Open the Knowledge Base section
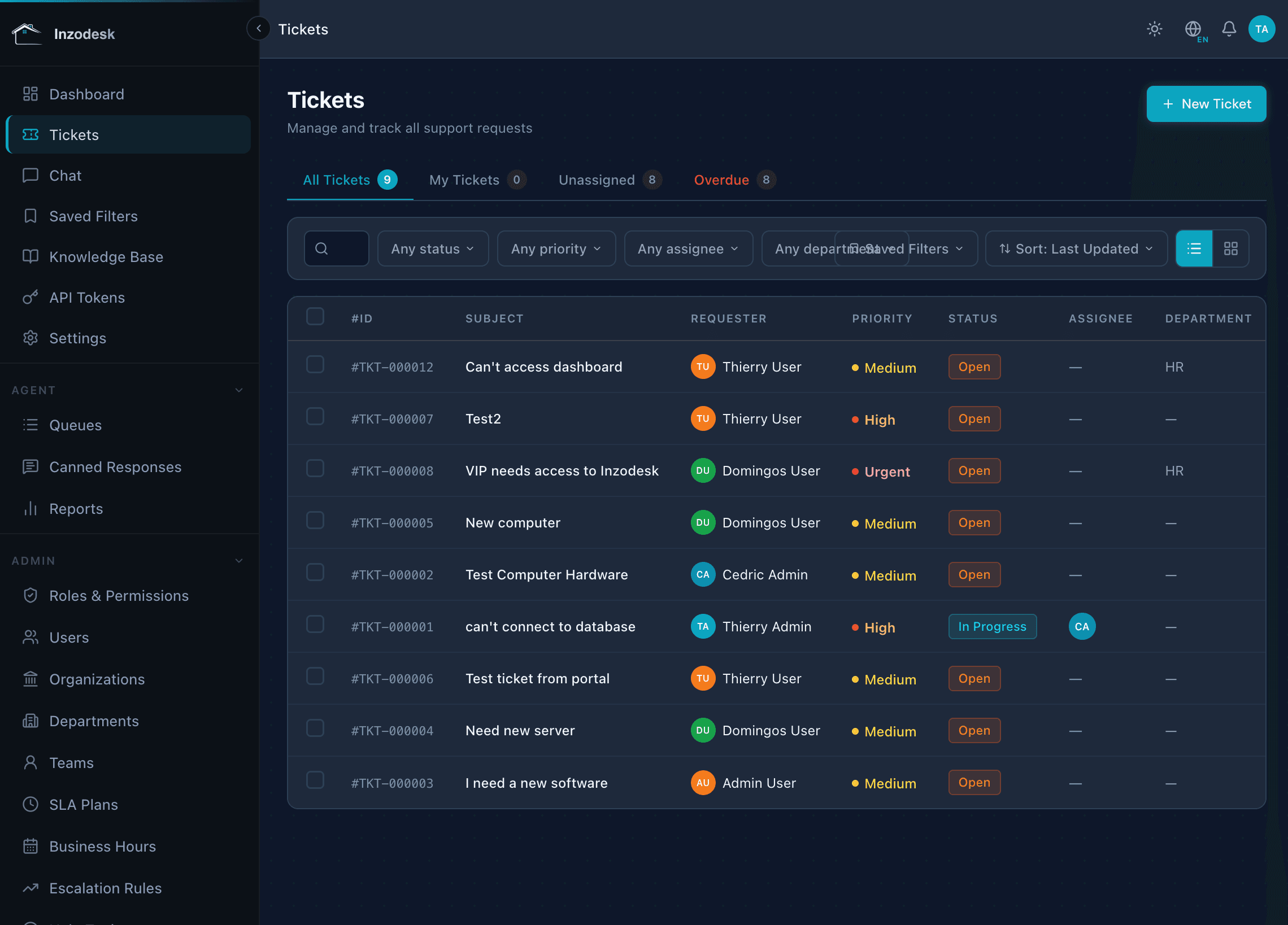The width and height of the screenshot is (1288, 925). (x=105, y=256)
